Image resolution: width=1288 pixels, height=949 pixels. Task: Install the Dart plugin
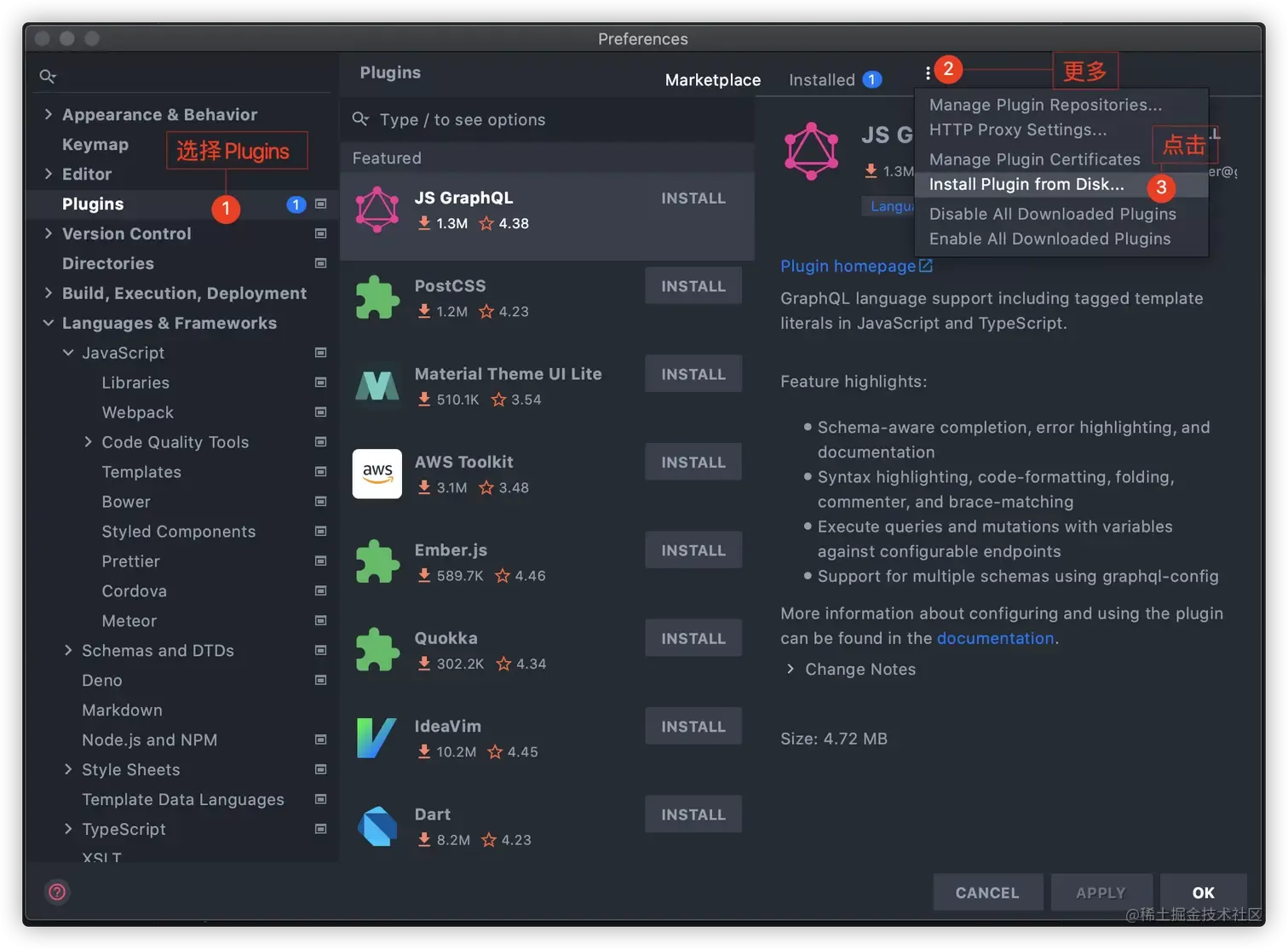tap(693, 814)
